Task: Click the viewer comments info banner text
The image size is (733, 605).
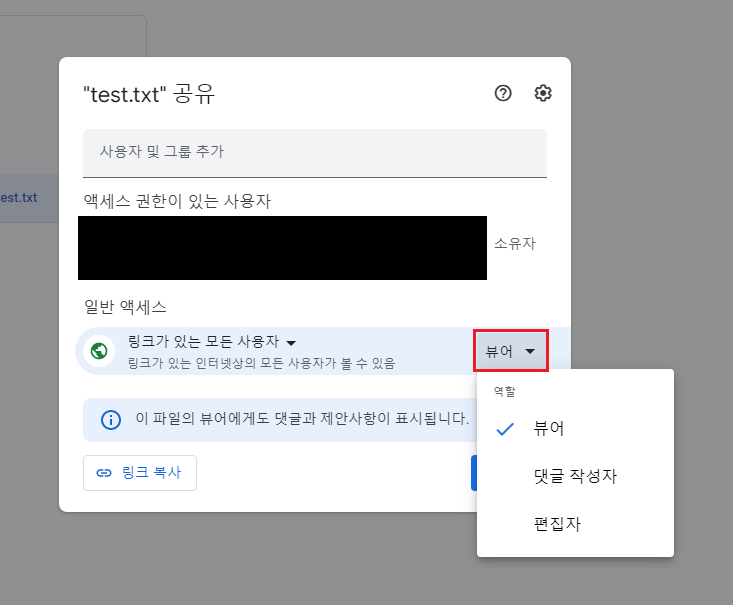Action: pyautogui.click(x=302, y=418)
